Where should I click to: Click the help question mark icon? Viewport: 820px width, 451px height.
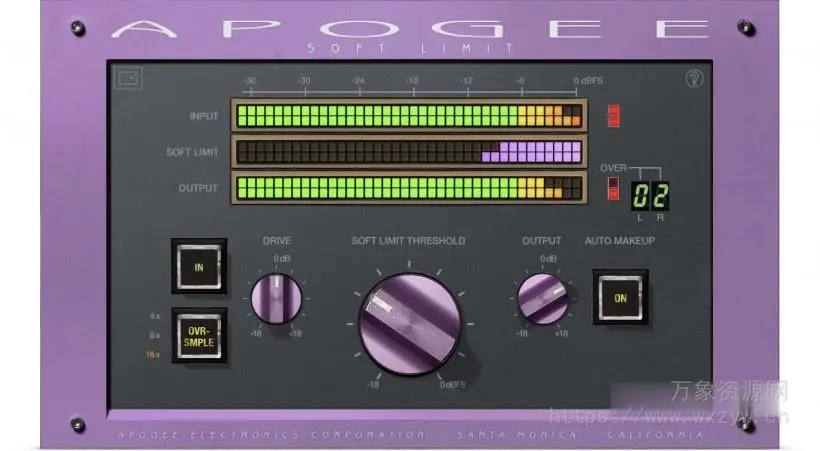tap(693, 80)
